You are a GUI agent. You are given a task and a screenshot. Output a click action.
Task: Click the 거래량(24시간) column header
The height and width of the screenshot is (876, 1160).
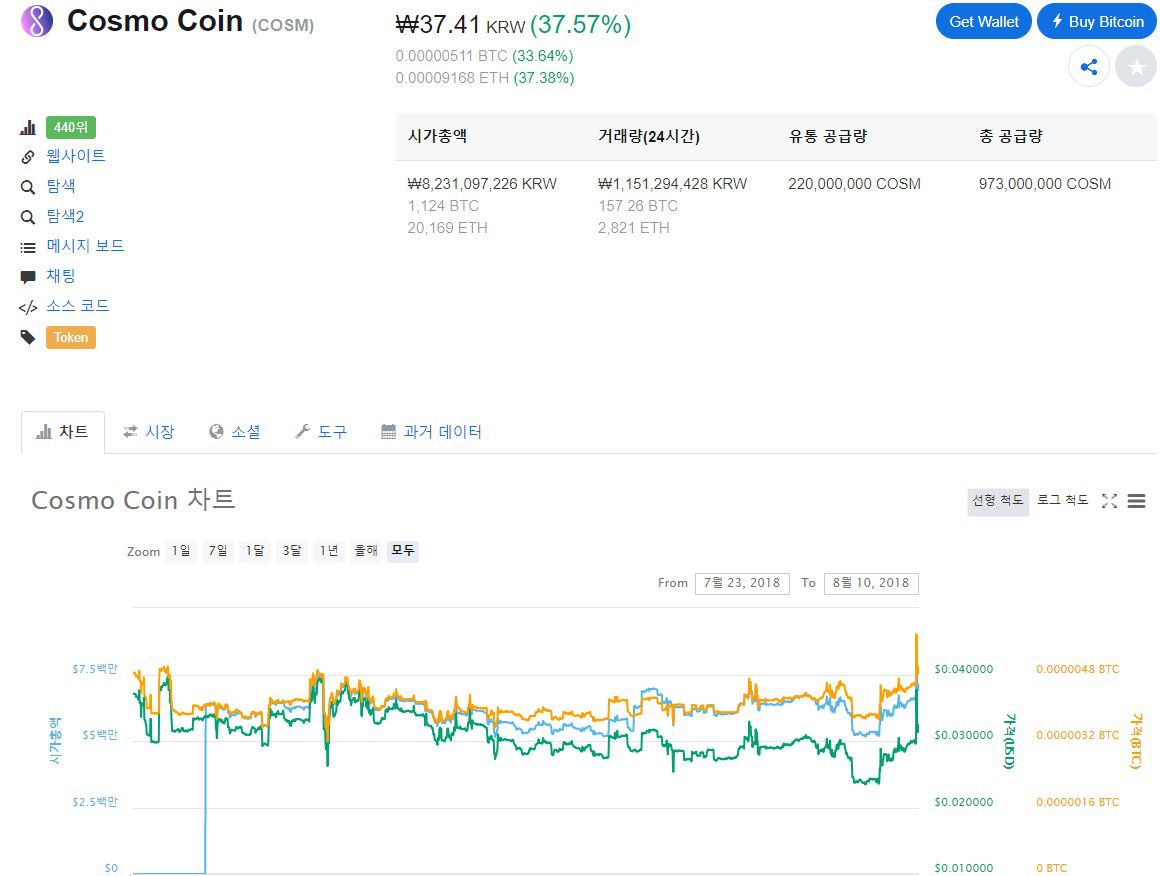[x=649, y=136]
